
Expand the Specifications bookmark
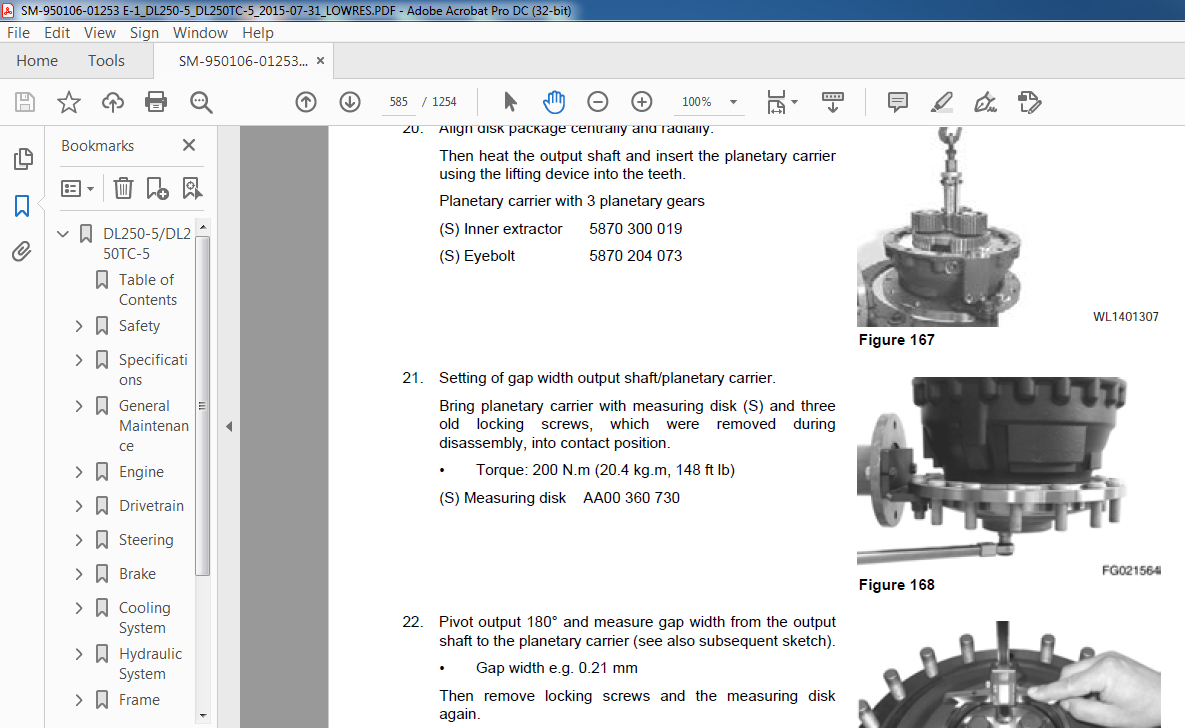(x=79, y=360)
